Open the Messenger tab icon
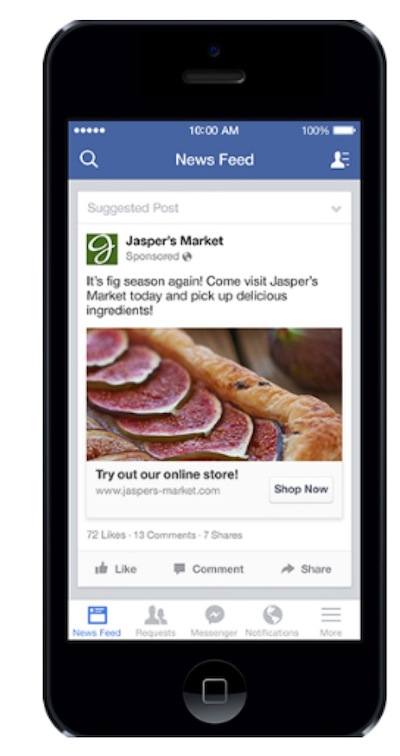The height and width of the screenshot is (756, 400). [x=214, y=621]
